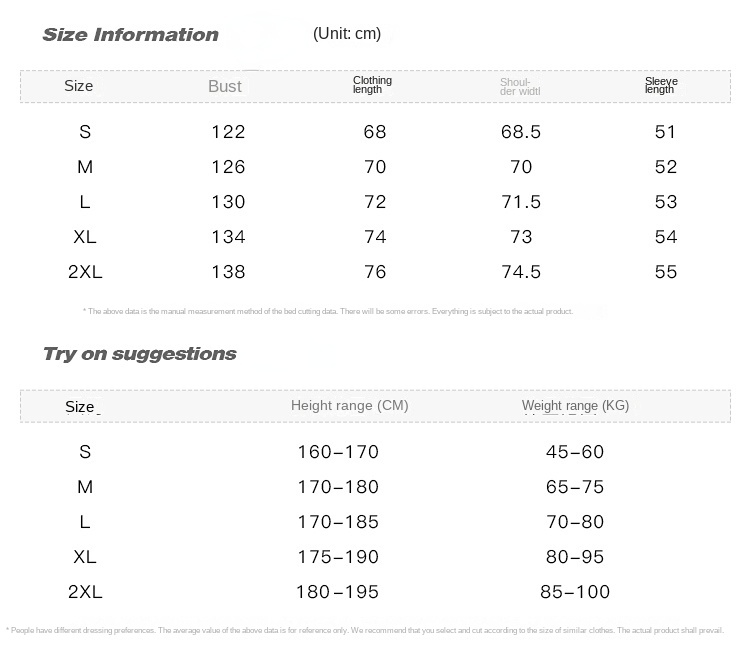750x668 pixels.
Task: Click the Sleeve length column header
Action: pyautogui.click(x=661, y=85)
